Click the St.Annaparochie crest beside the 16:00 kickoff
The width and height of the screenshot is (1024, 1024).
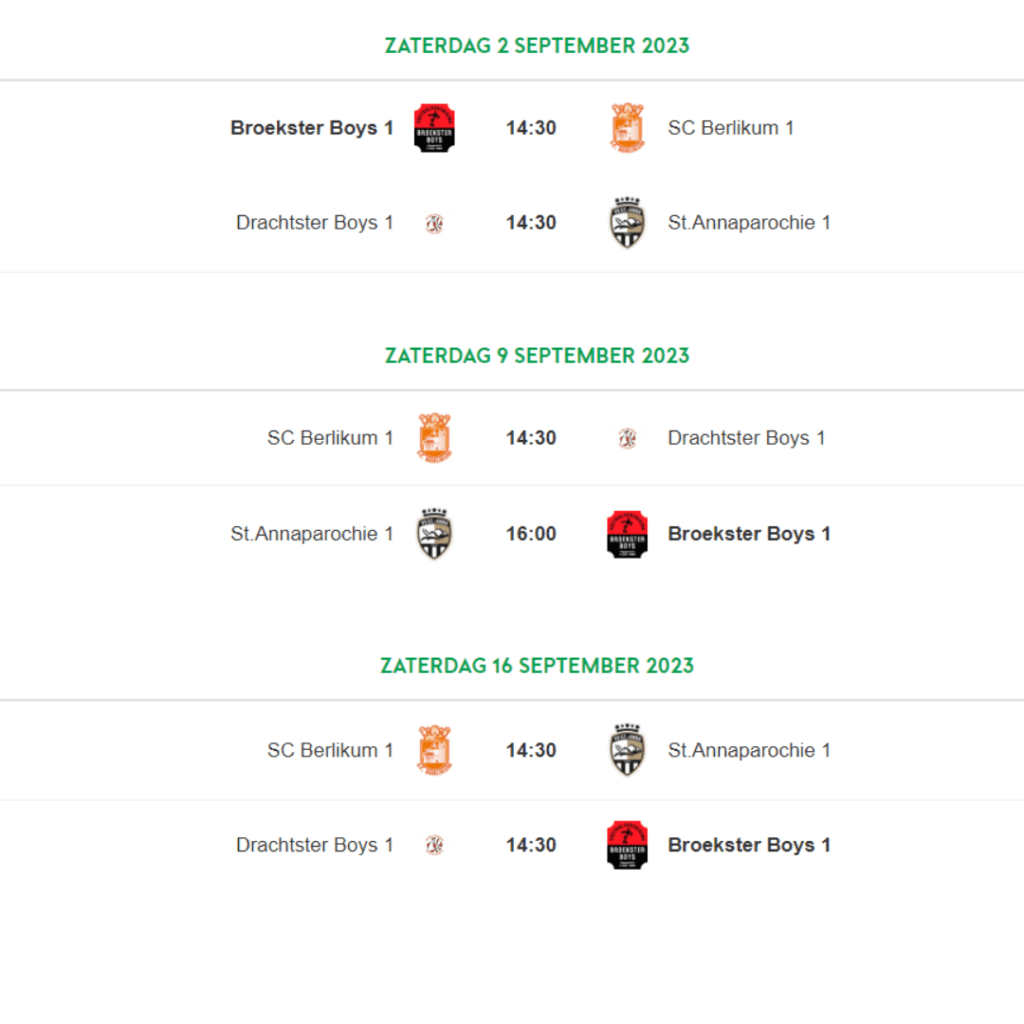[434, 534]
